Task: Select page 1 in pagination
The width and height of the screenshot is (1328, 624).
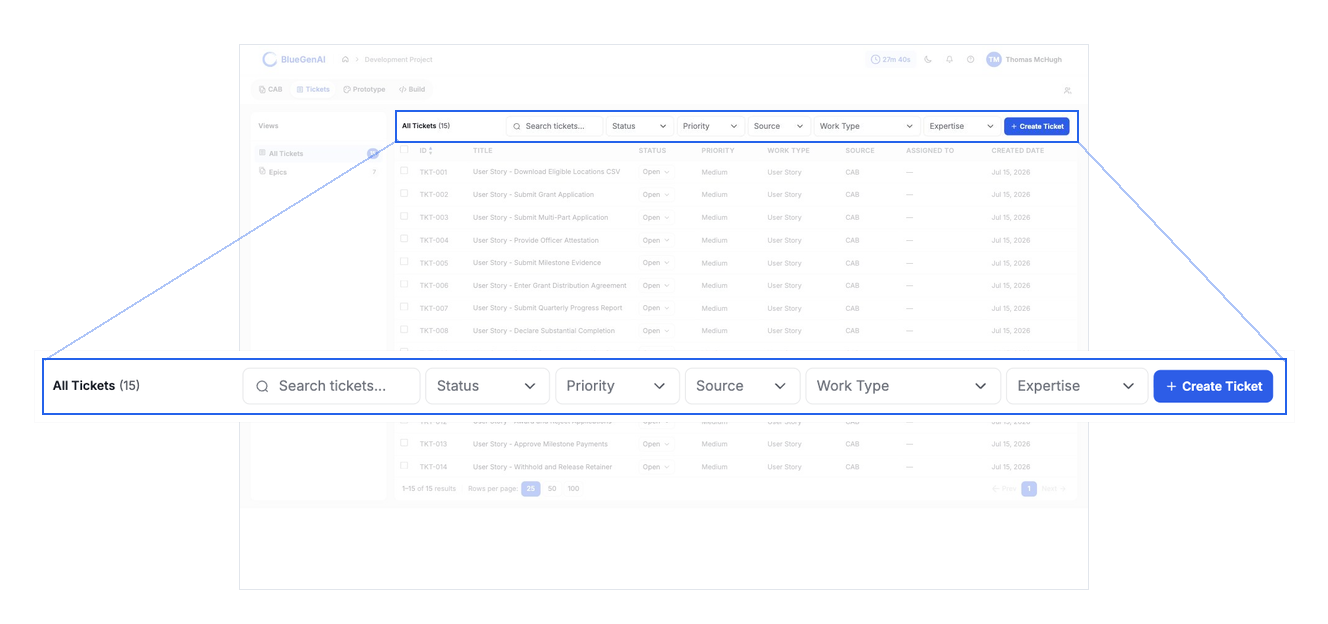Action: tap(1029, 489)
